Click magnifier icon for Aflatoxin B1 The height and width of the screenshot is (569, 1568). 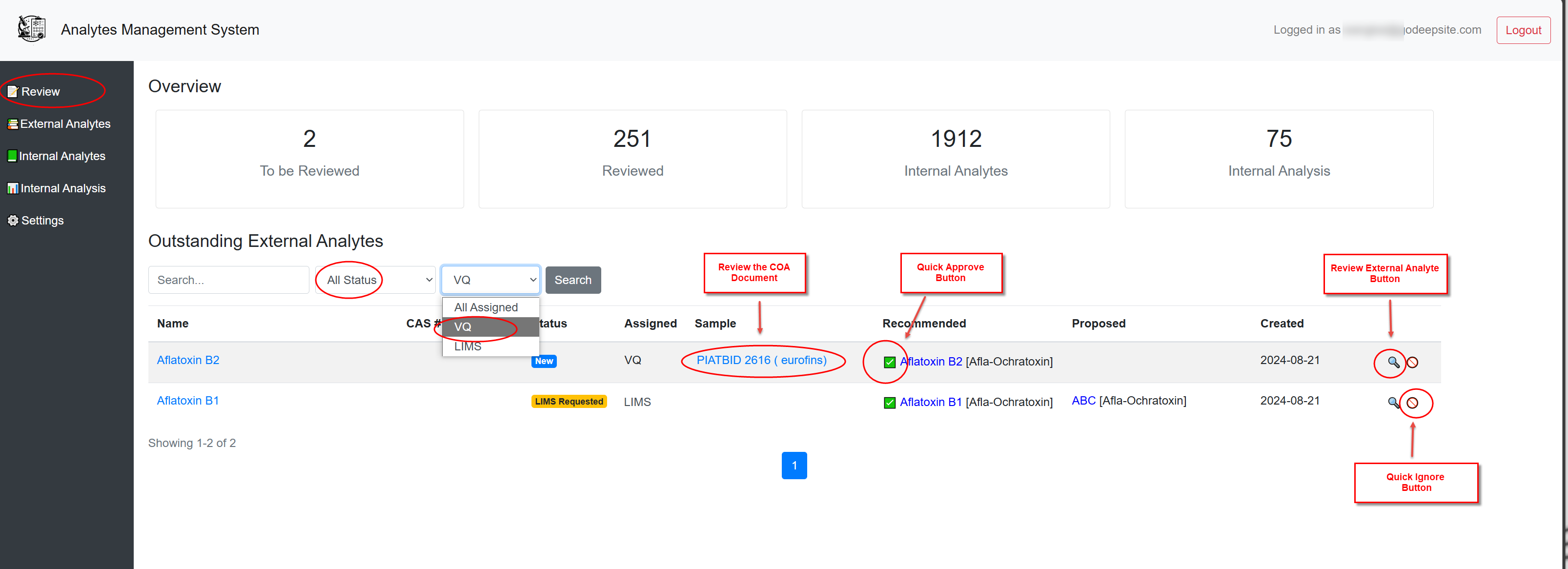tap(1393, 403)
